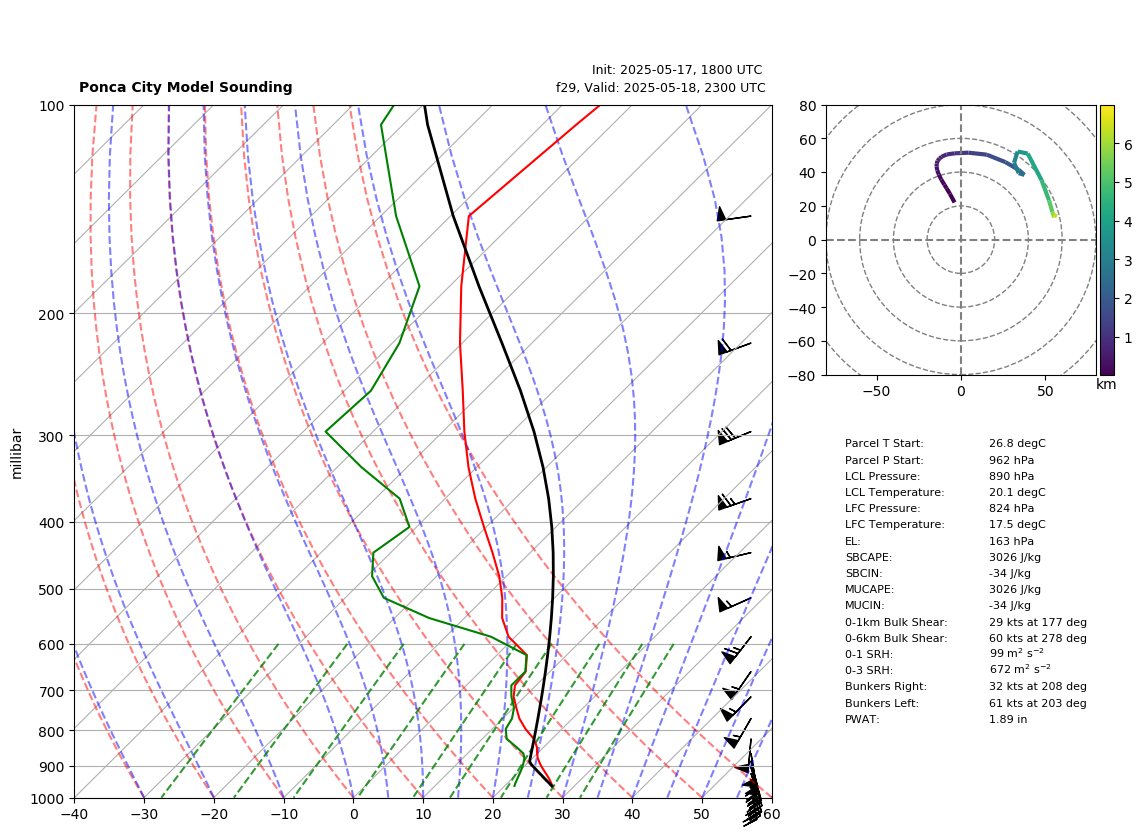Click the value '17.5 degC'
This screenshot has height=836, width=1142.
[1017, 524]
